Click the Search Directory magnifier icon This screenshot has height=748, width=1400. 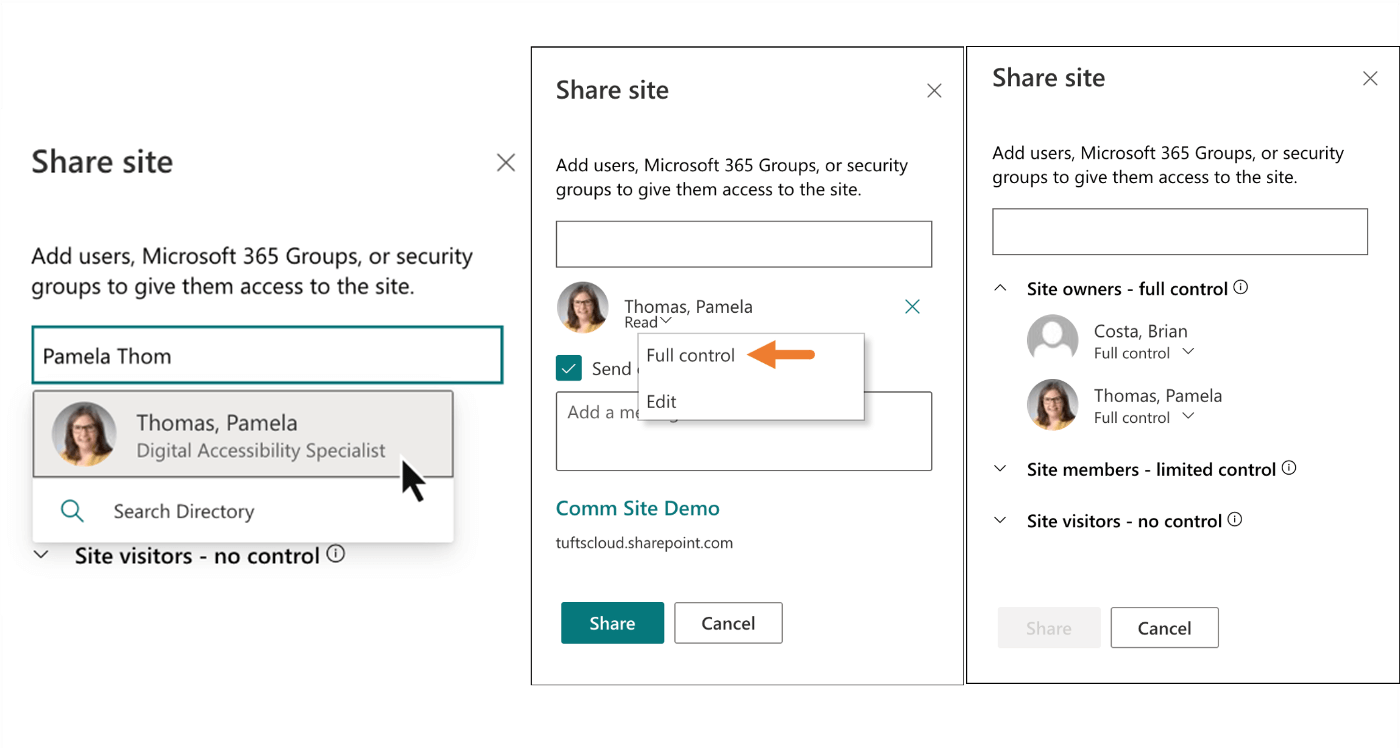pos(72,511)
